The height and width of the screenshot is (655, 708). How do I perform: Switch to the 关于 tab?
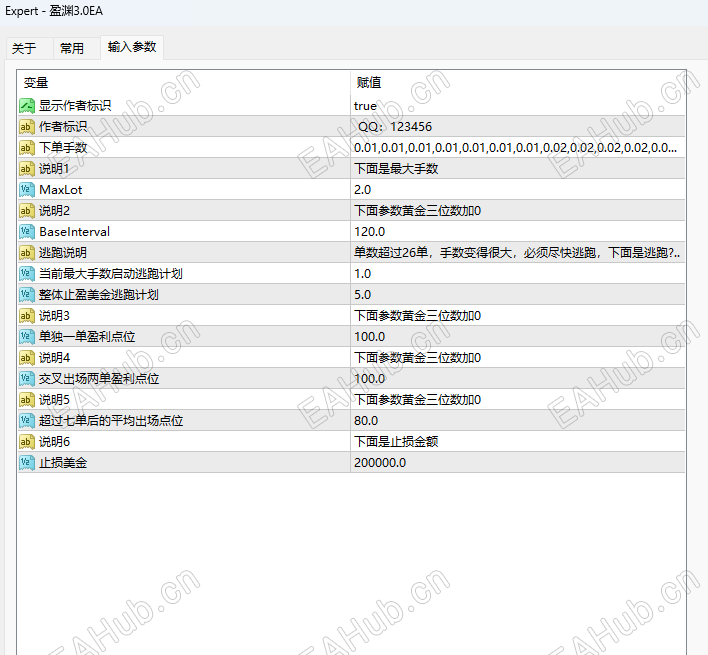(x=24, y=48)
